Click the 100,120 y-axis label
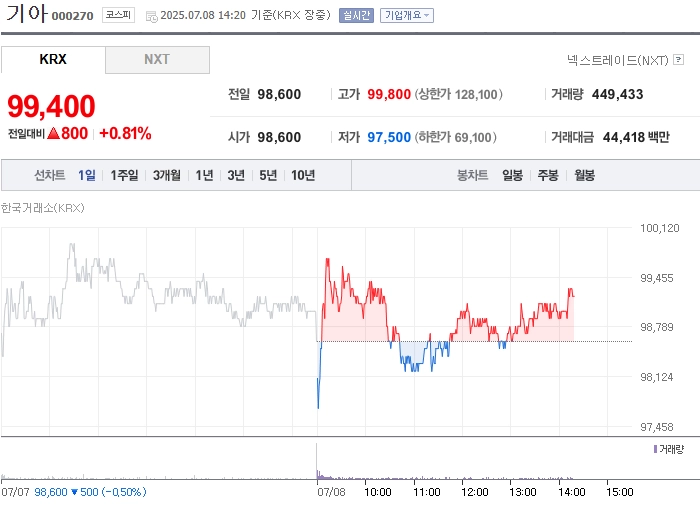Image resolution: width=700 pixels, height=515 pixels. click(x=659, y=228)
